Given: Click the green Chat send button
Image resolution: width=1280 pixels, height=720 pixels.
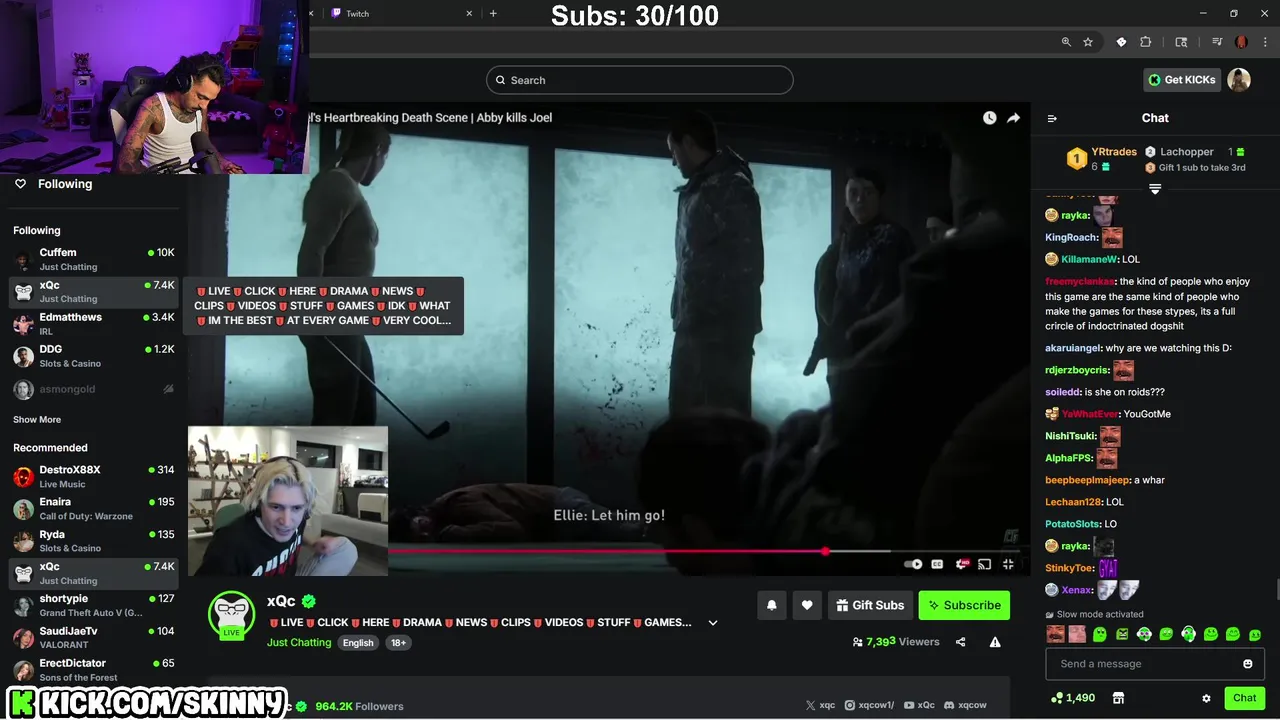Looking at the screenshot, I should 1244,698.
